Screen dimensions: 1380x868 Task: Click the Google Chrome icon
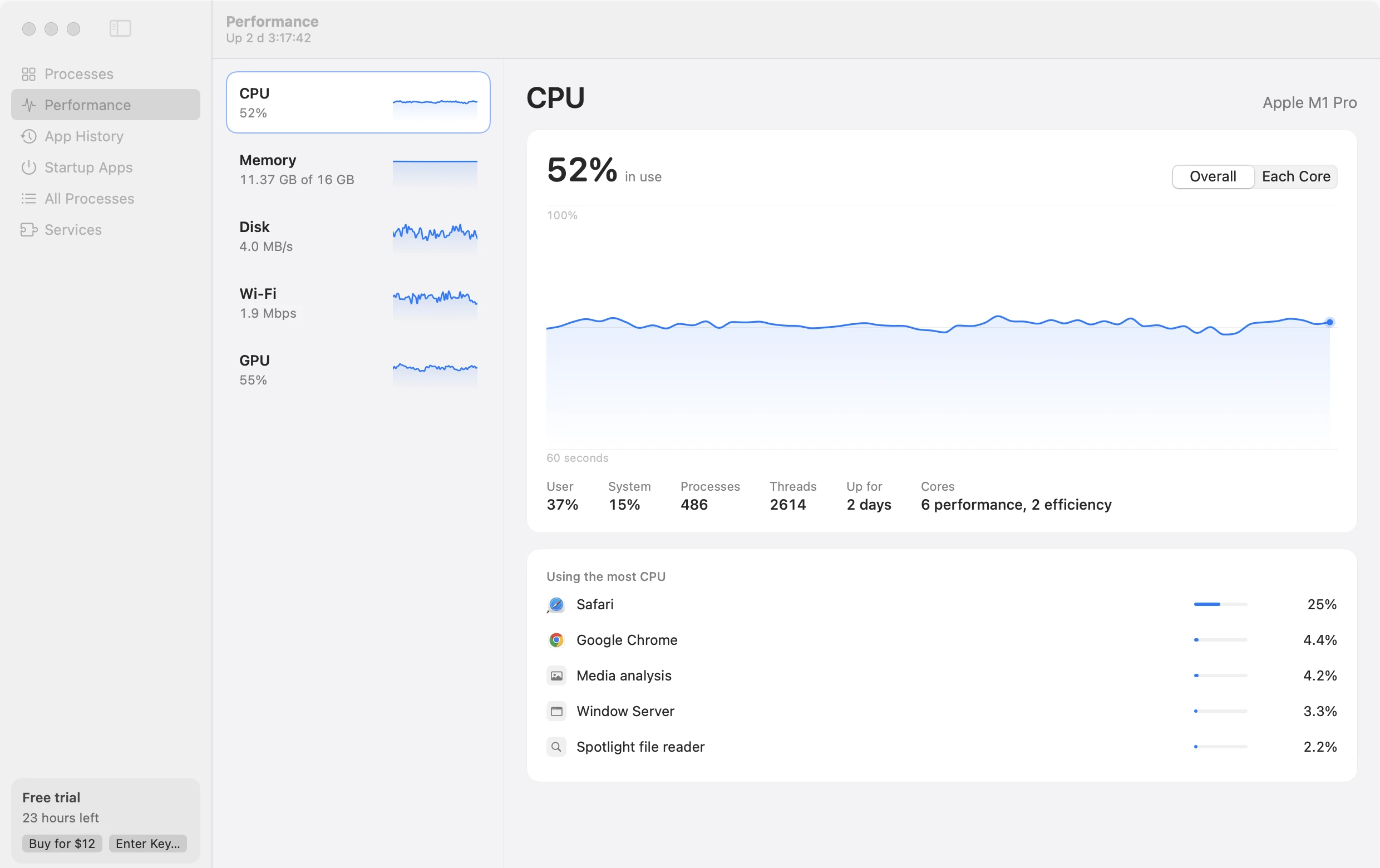point(556,640)
